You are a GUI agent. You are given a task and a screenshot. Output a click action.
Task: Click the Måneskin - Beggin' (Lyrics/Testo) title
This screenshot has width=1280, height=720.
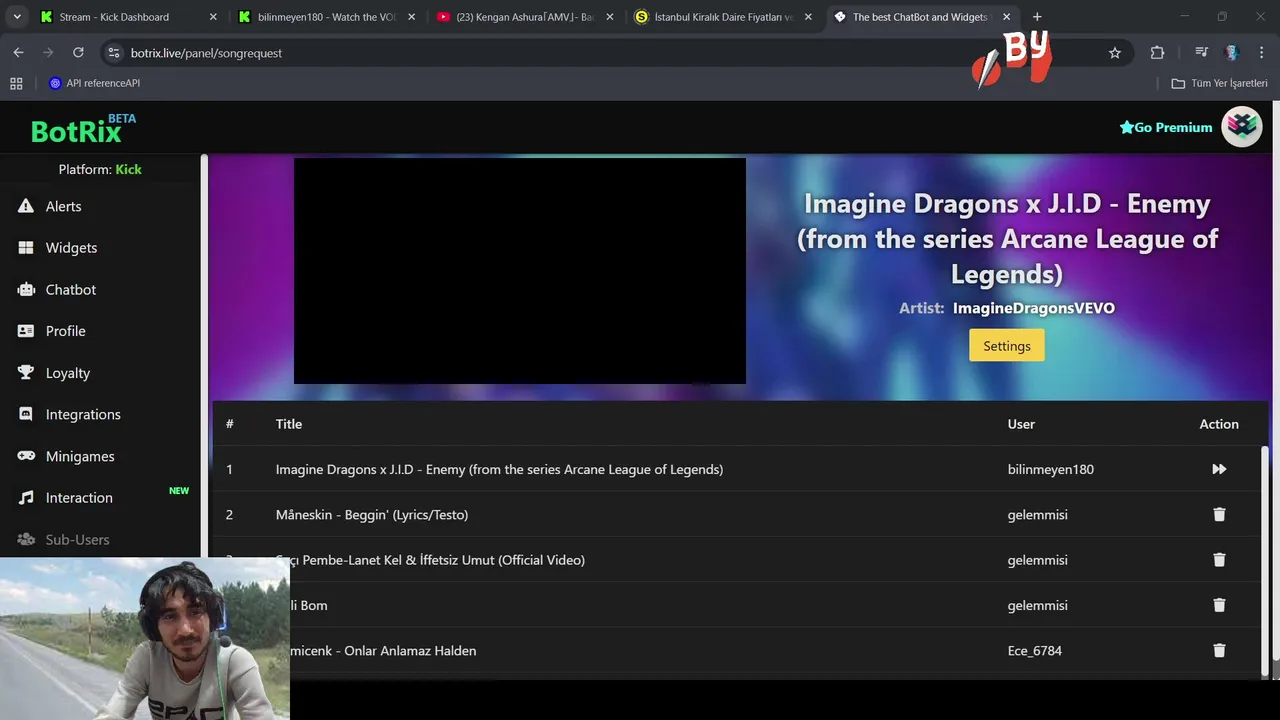click(372, 515)
